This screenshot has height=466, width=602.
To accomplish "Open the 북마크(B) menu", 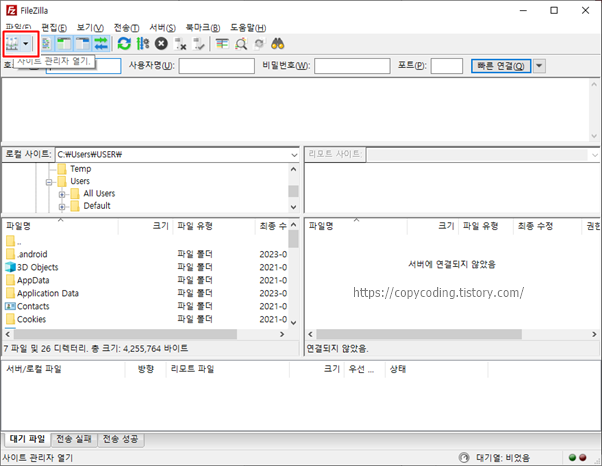I will tap(203, 28).
